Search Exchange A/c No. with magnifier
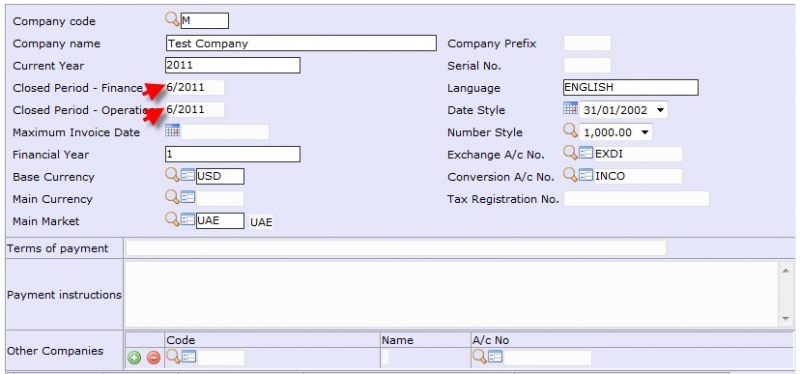 pos(570,153)
